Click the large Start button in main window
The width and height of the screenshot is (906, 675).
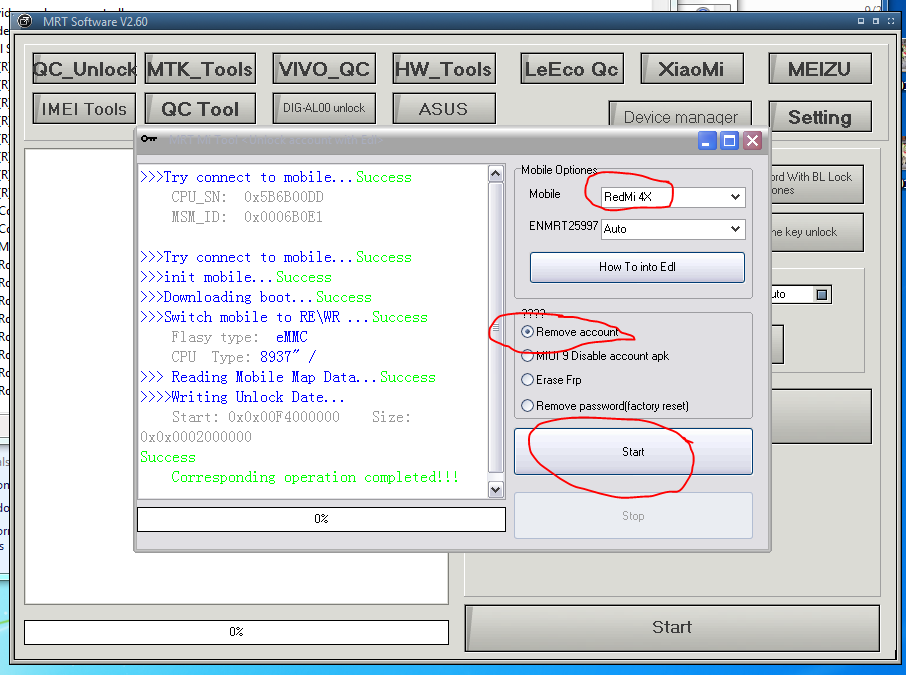click(672, 628)
